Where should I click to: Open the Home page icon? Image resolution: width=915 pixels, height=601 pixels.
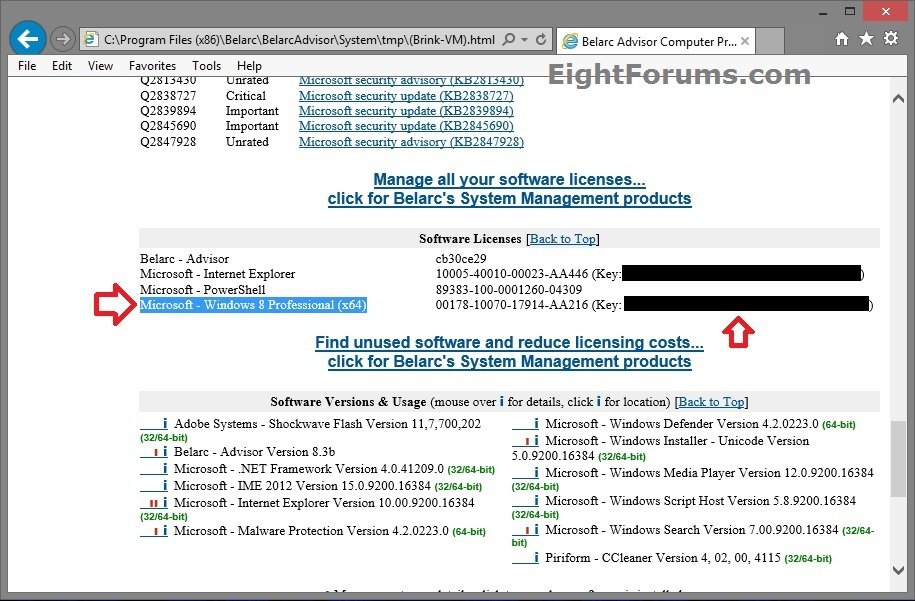click(x=842, y=39)
